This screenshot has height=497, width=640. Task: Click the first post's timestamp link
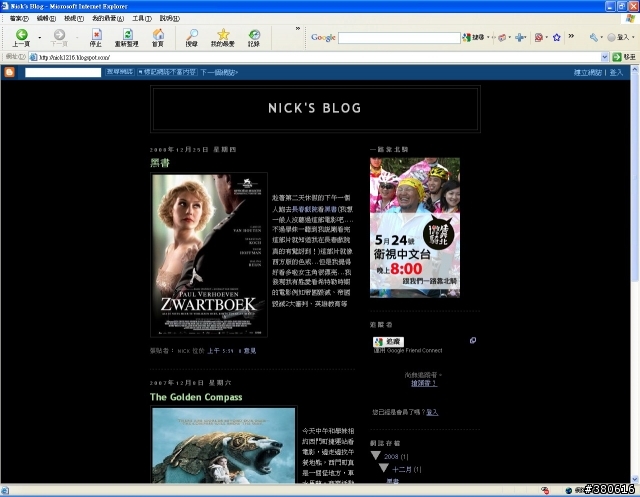[220, 351]
